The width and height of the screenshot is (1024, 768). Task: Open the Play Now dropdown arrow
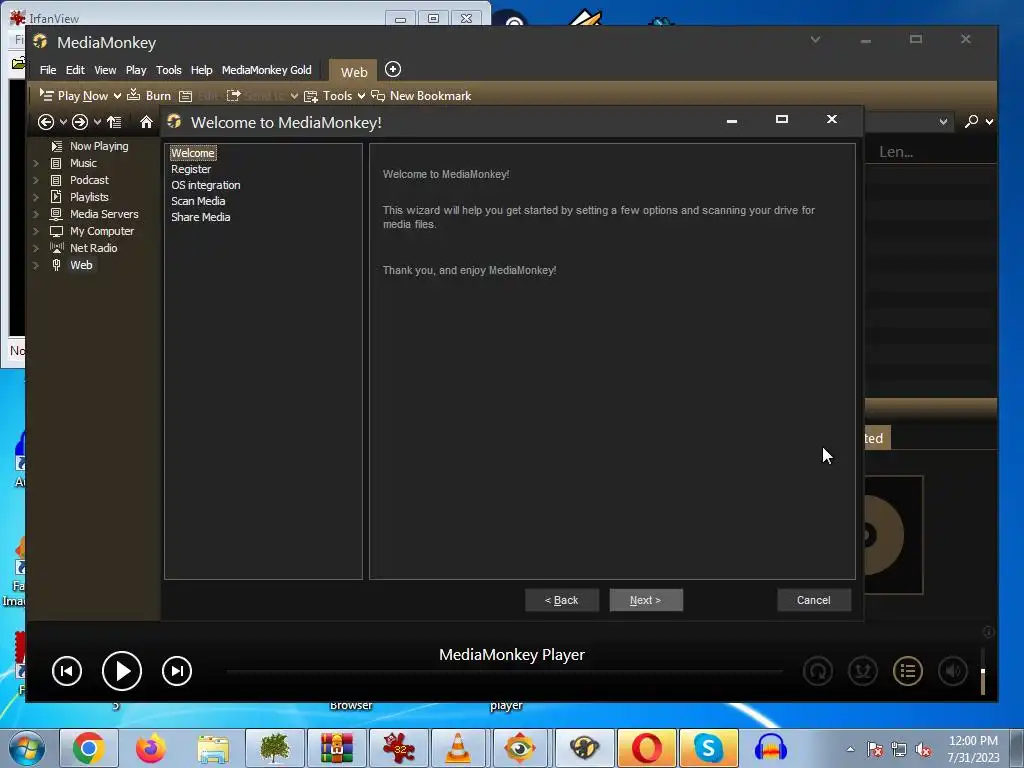pyautogui.click(x=118, y=96)
